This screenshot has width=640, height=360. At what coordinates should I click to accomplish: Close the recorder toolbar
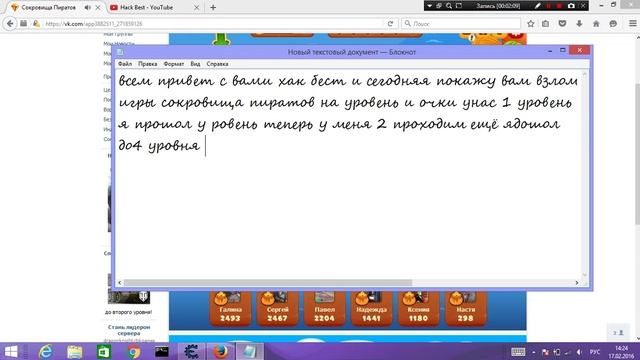pyautogui.click(x=583, y=6)
